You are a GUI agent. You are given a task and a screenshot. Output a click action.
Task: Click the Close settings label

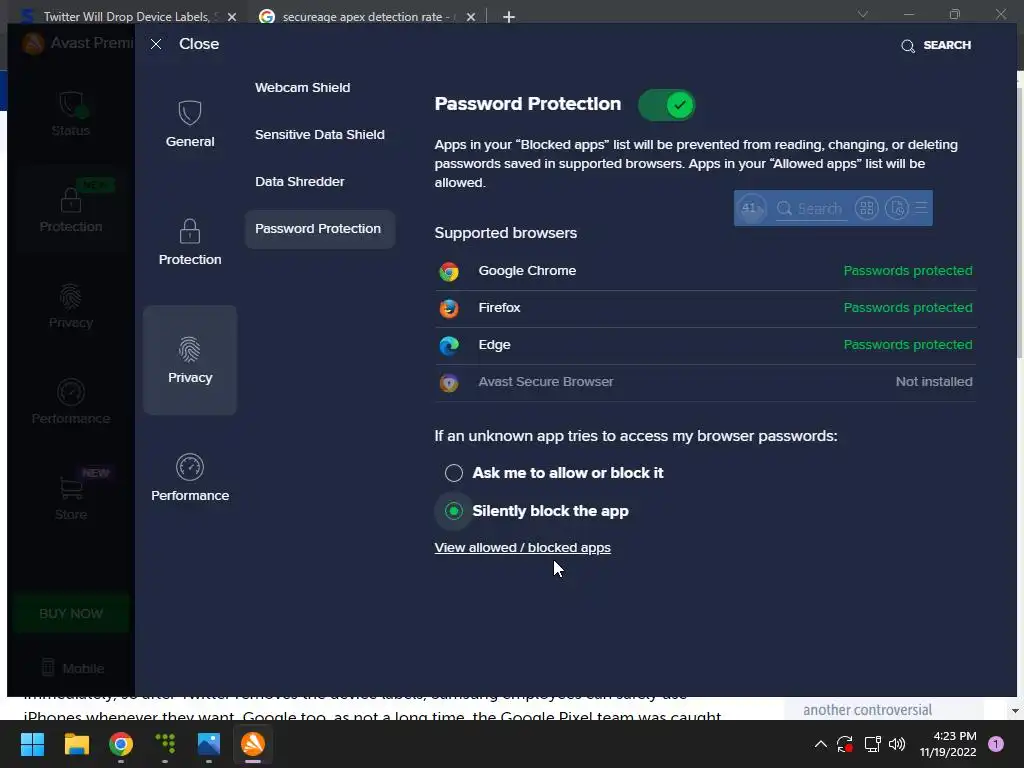(199, 44)
